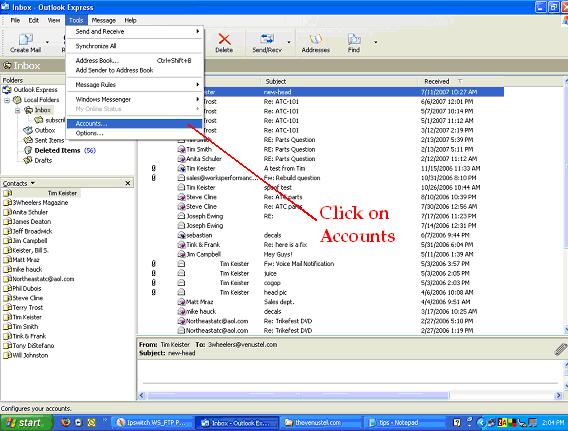
Task: Switch to thevenustel.com taskbar window
Action: click(x=321, y=423)
